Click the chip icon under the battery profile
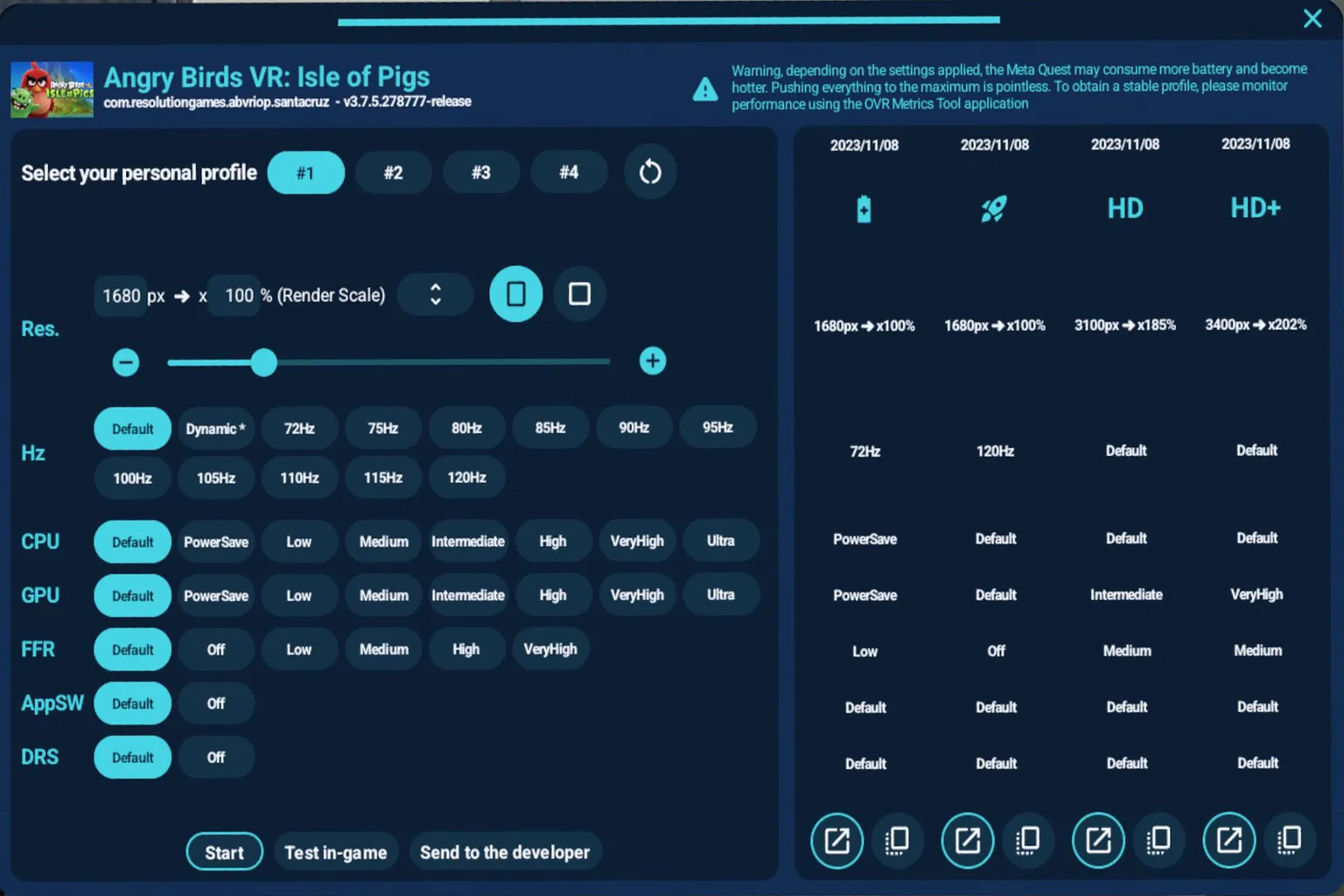Image resolution: width=1344 pixels, height=896 pixels. tap(897, 840)
